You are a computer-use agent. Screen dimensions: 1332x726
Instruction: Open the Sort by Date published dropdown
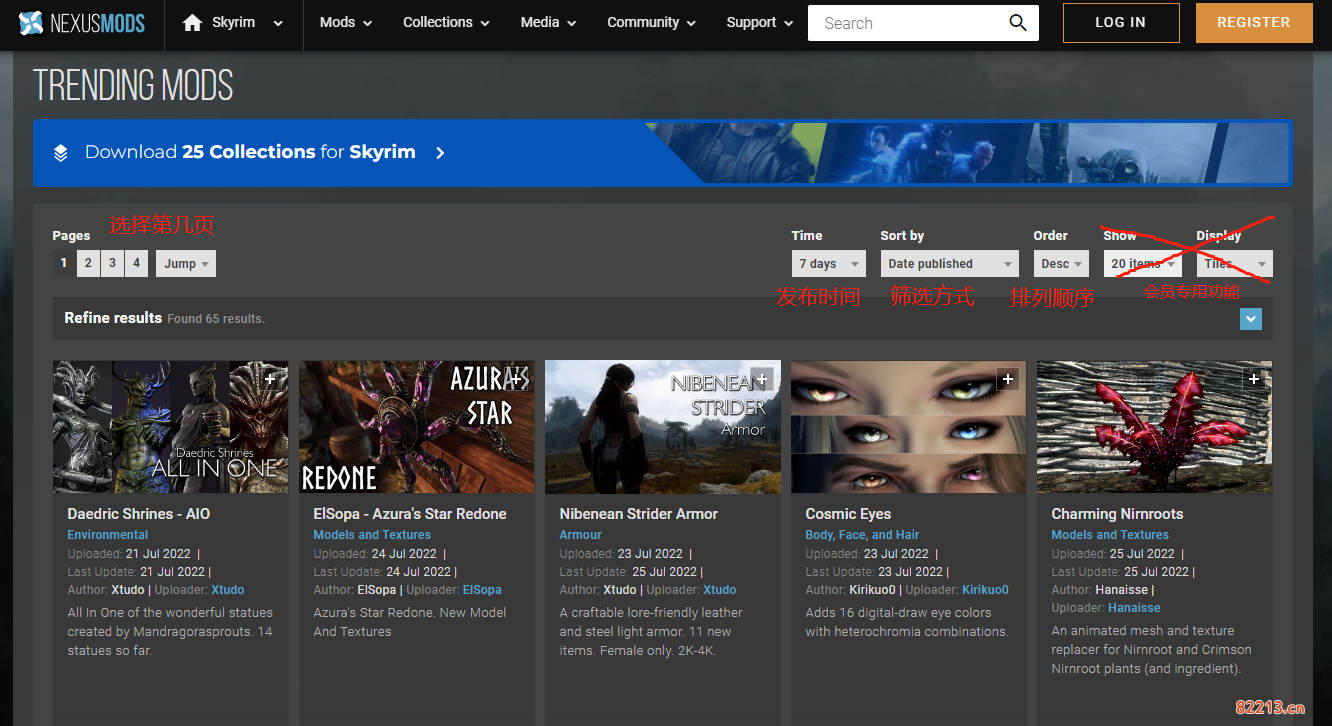point(949,264)
